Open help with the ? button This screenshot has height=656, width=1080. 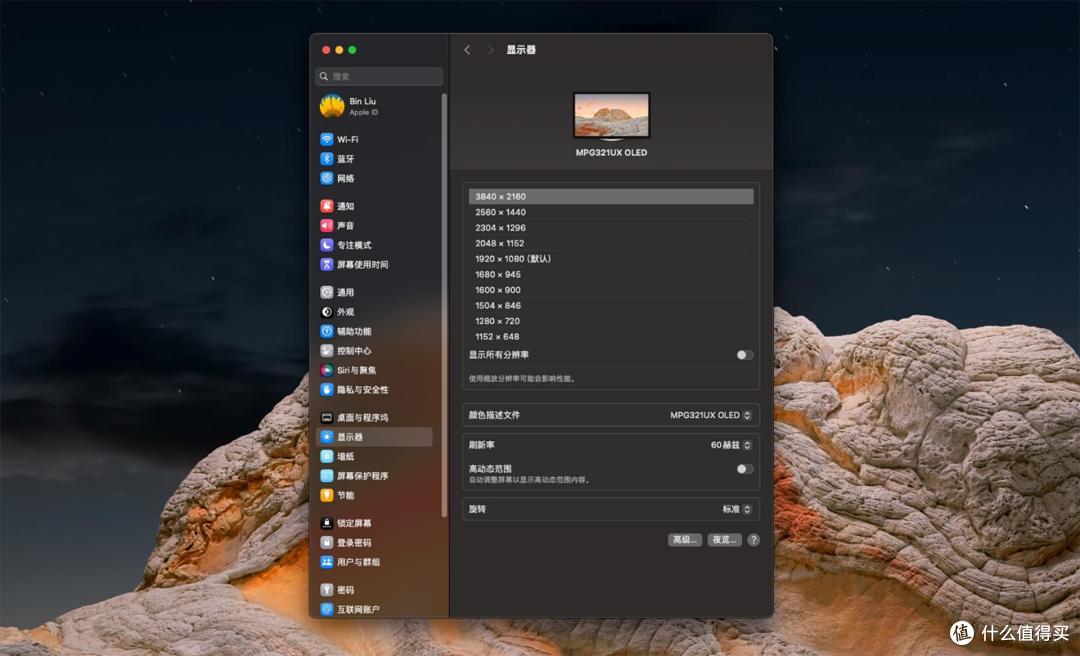(754, 540)
